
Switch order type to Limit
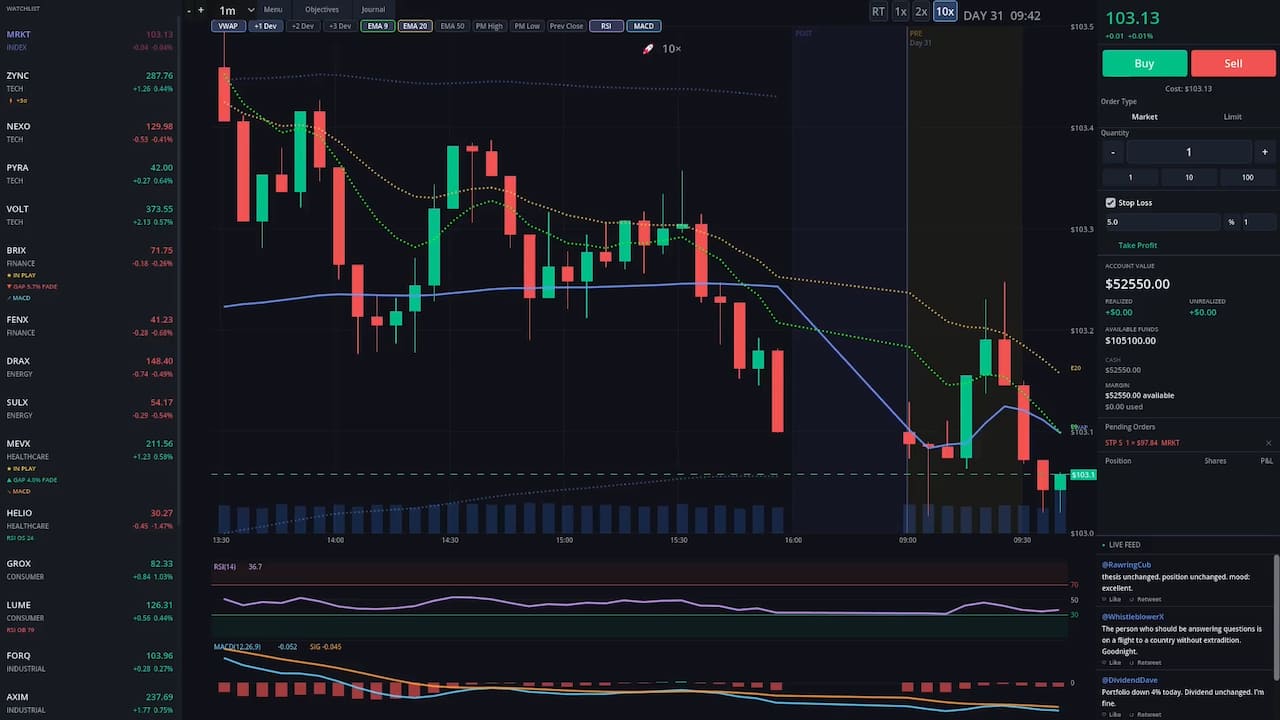pos(1233,117)
